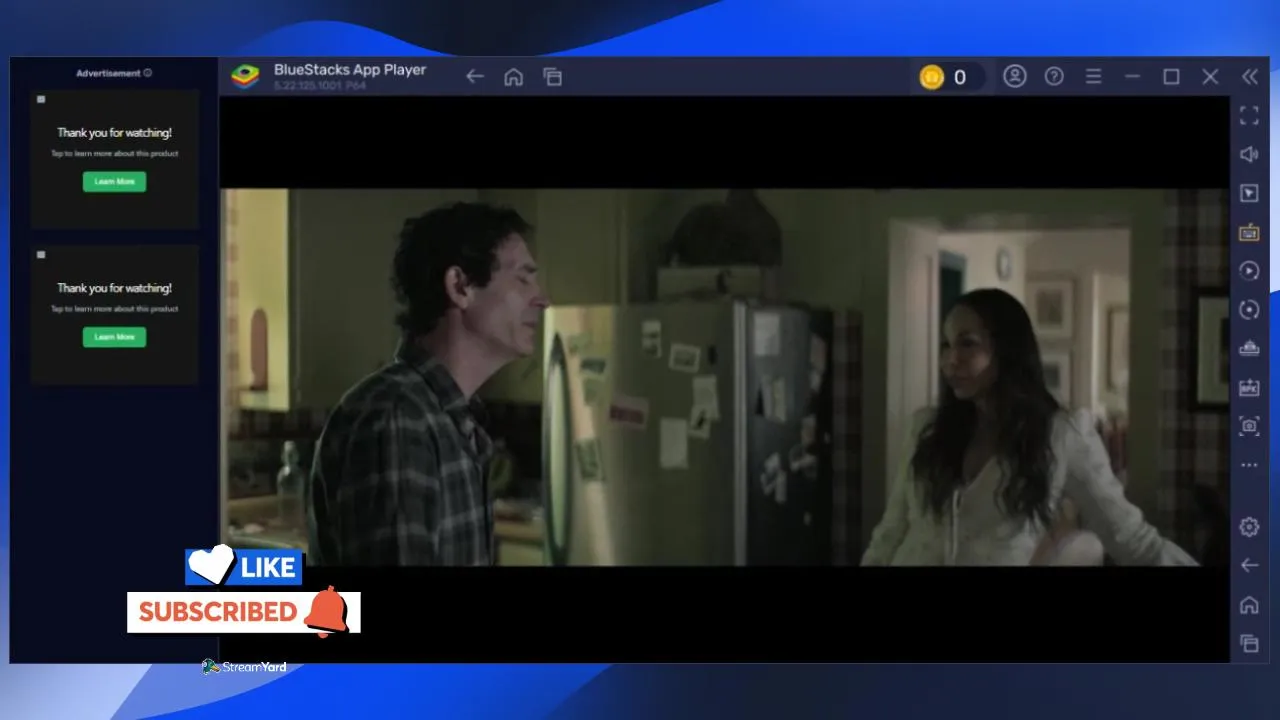Click the info icon beside Advertisement
Image resolution: width=1280 pixels, height=720 pixels.
148,73
